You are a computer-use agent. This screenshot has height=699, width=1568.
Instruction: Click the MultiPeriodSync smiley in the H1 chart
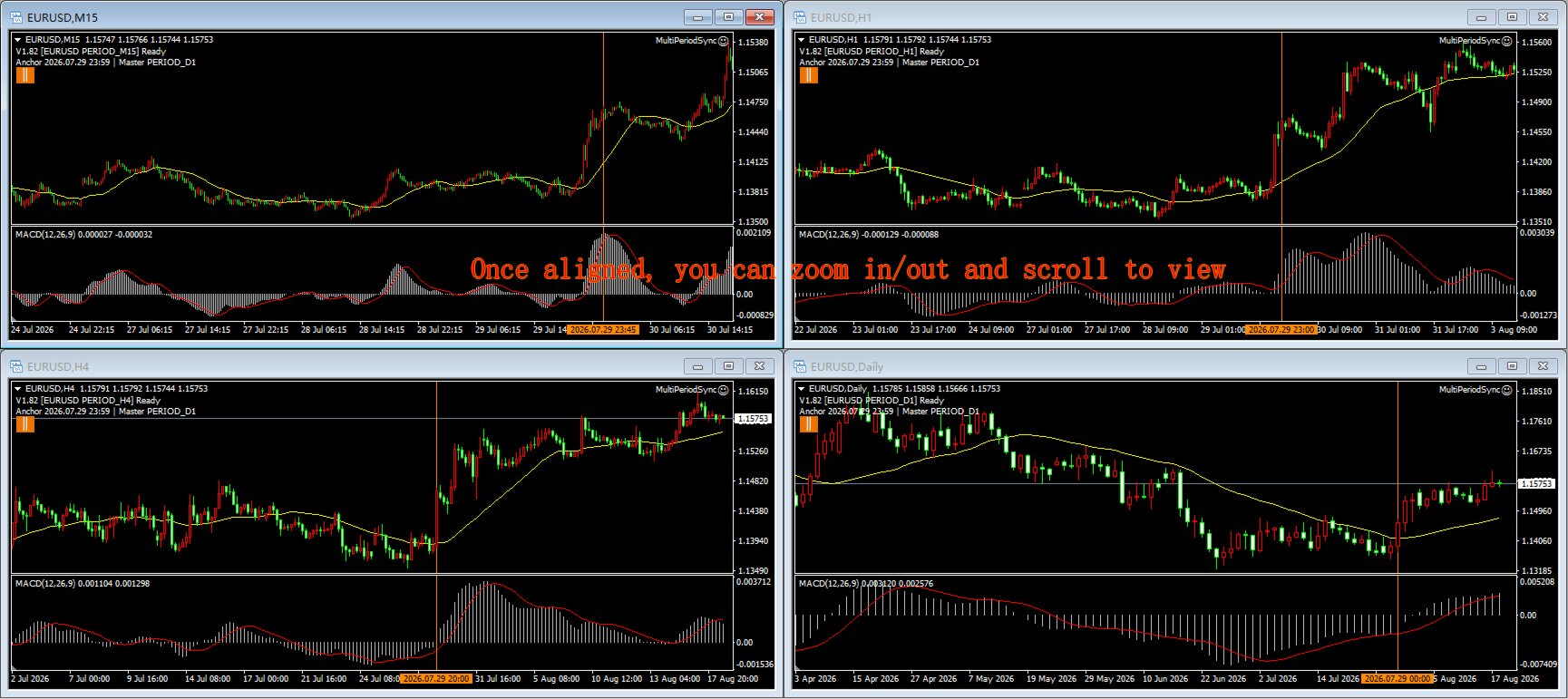(1507, 41)
